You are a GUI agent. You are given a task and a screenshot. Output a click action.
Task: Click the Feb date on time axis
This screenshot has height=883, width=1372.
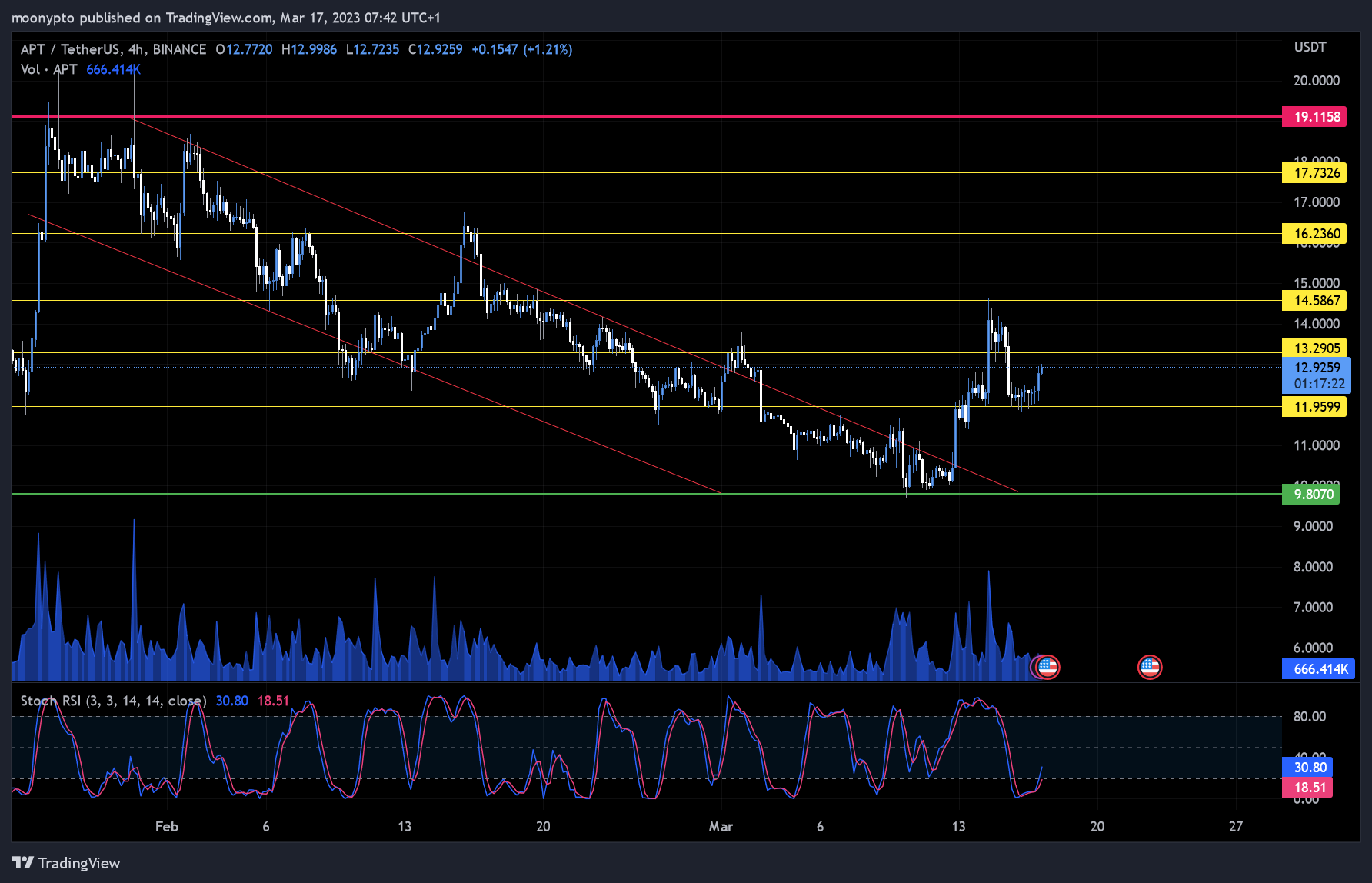[167, 826]
